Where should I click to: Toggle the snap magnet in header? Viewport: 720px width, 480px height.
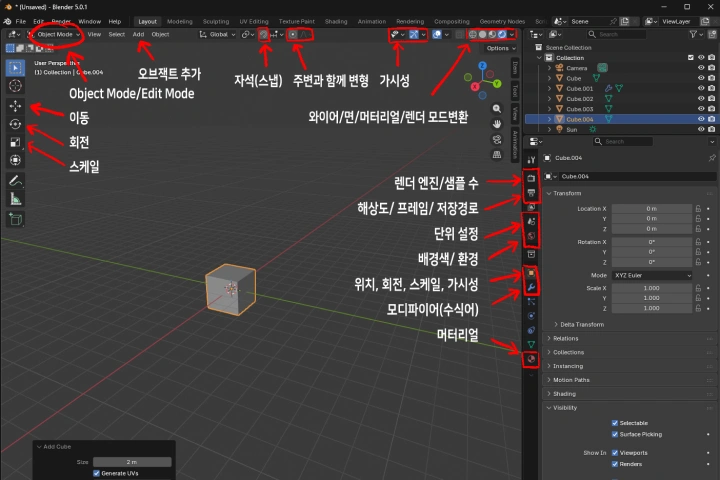(x=264, y=34)
